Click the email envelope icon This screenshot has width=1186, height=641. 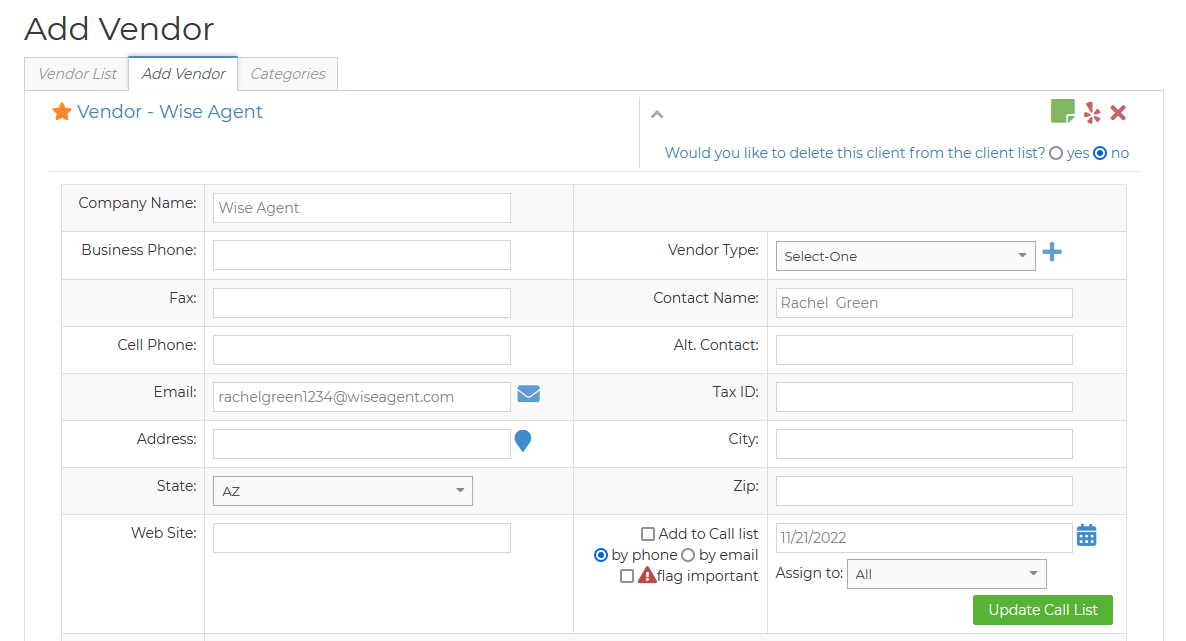529,394
